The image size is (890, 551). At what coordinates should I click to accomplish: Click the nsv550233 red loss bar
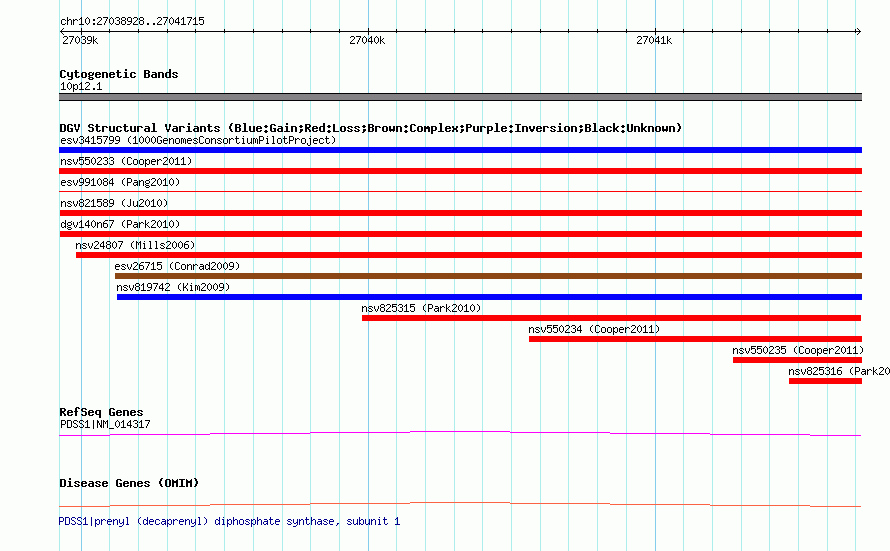460,171
